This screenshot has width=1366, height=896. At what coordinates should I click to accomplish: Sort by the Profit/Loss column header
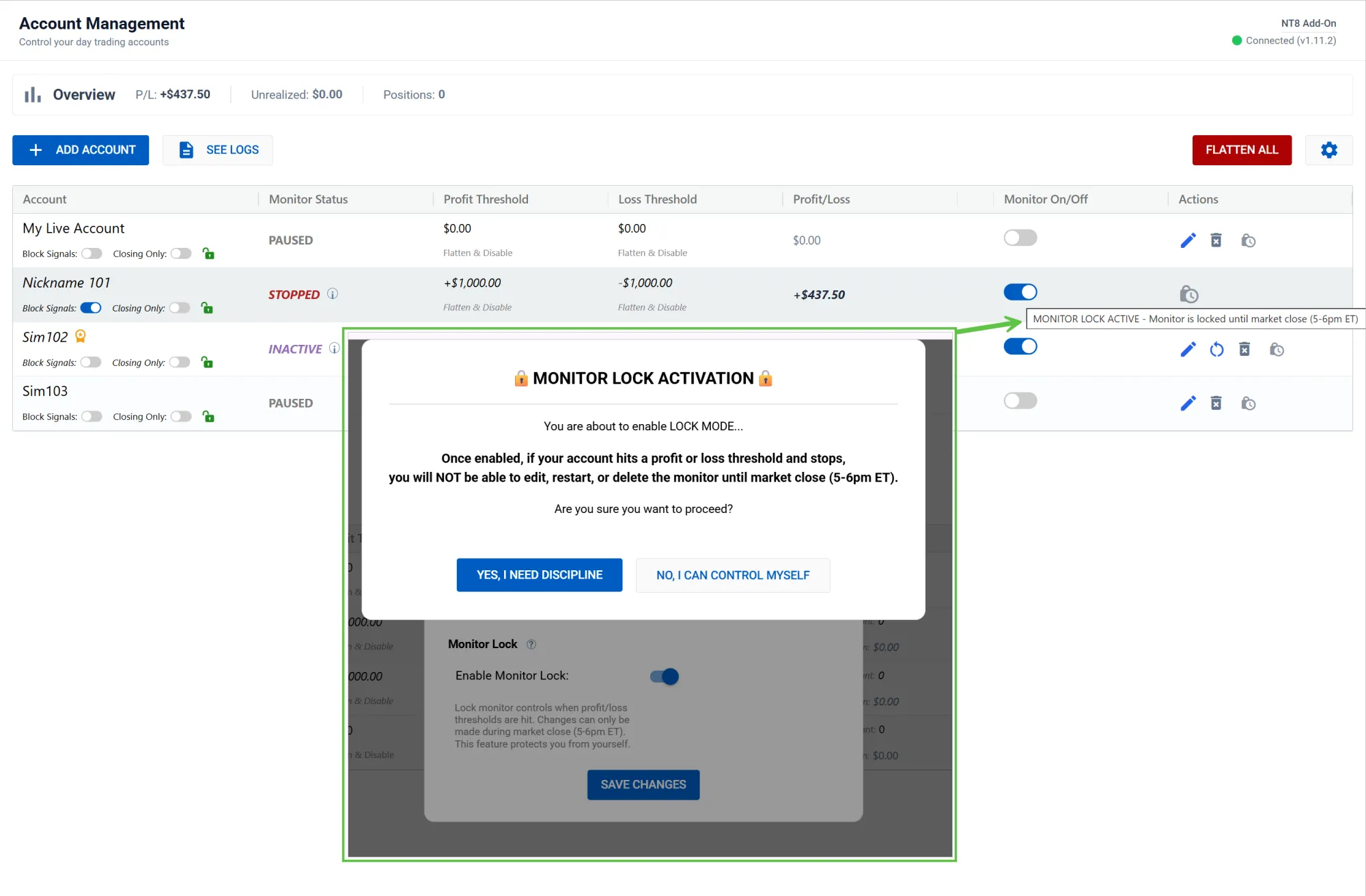(x=821, y=199)
